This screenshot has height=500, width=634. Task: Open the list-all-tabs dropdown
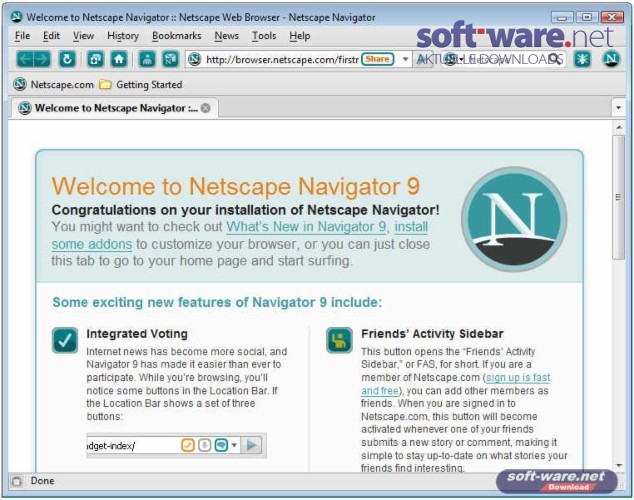click(x=618, y=108)
